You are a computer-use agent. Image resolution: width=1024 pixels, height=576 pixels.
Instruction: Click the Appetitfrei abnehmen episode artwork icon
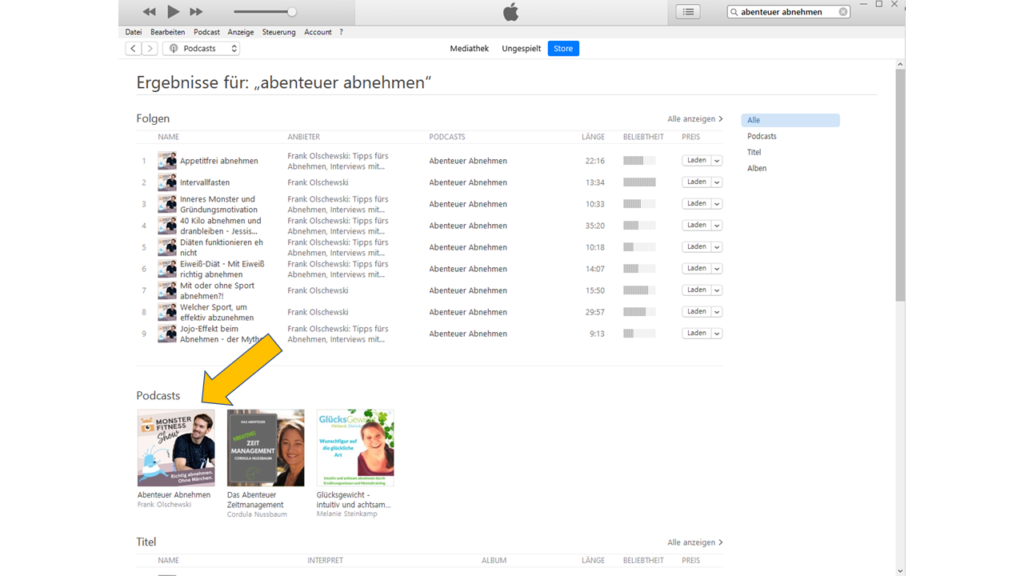pyautogui.click(x=167, y=161)
